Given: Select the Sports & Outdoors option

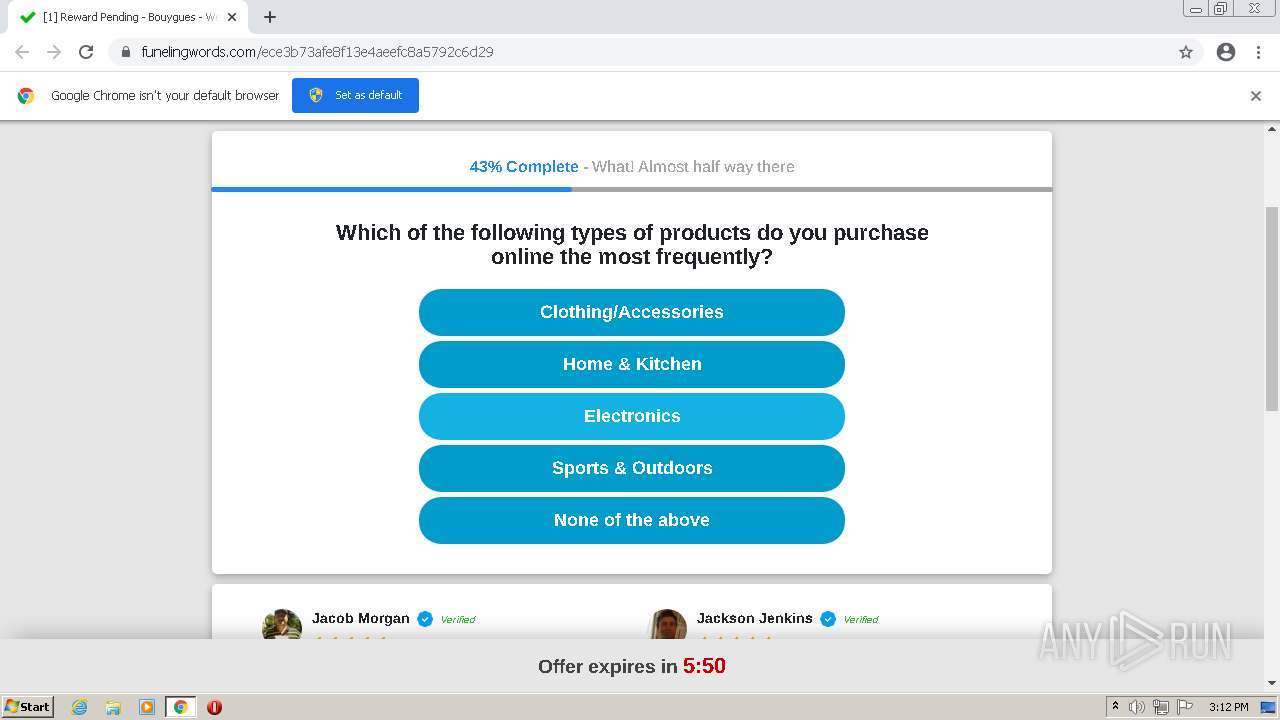Looking at the screenshot, I should tap(632, 468).
